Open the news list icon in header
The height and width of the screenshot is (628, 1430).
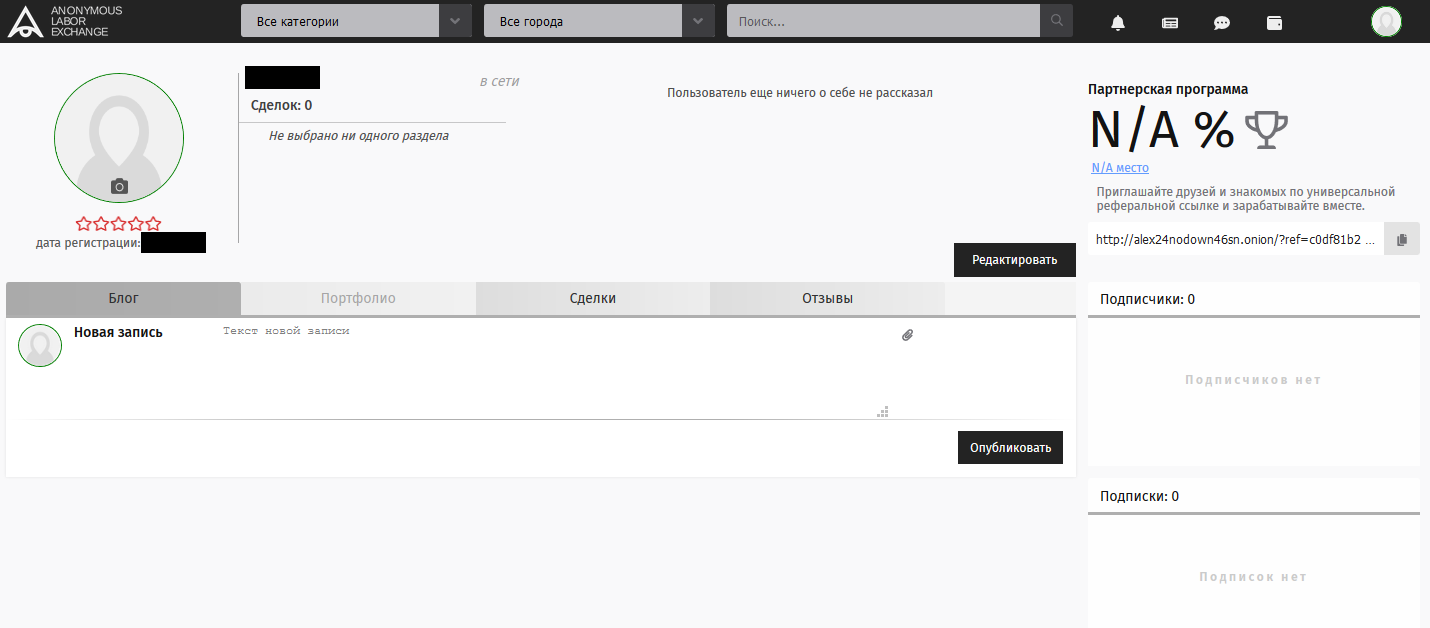(x=1170, y=22)
